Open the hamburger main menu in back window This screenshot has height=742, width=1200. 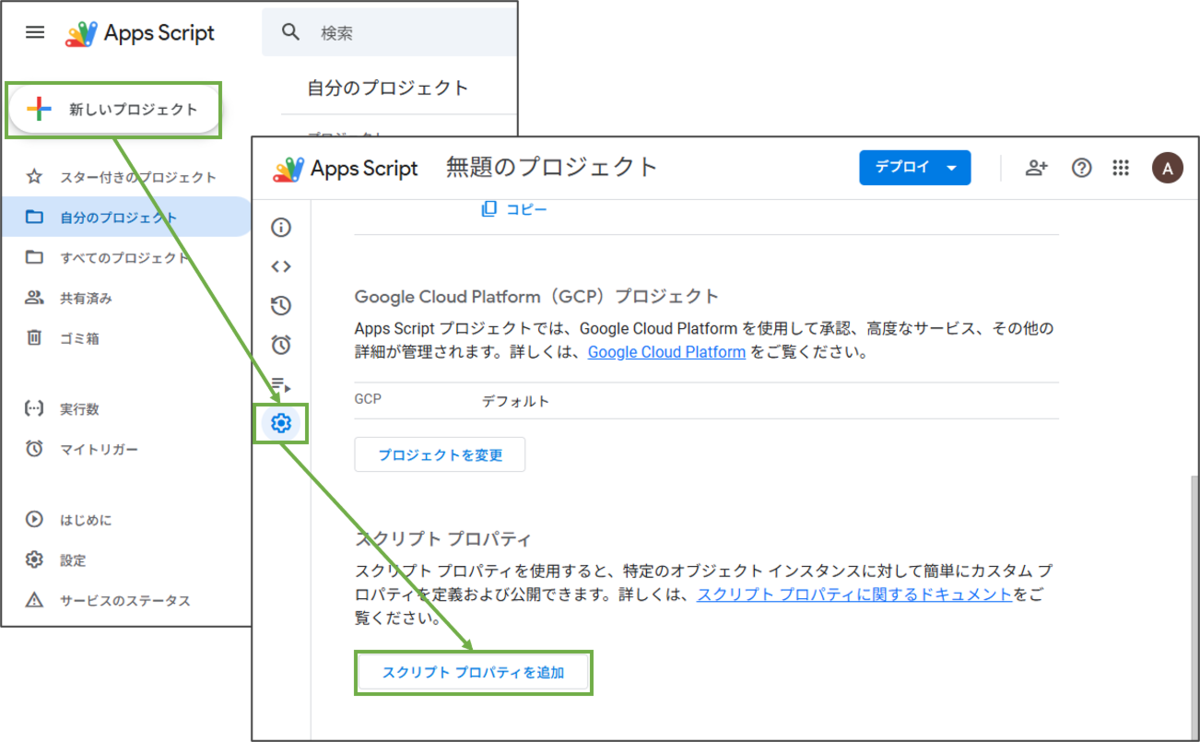pyautogui.click(x=35, y=32)
